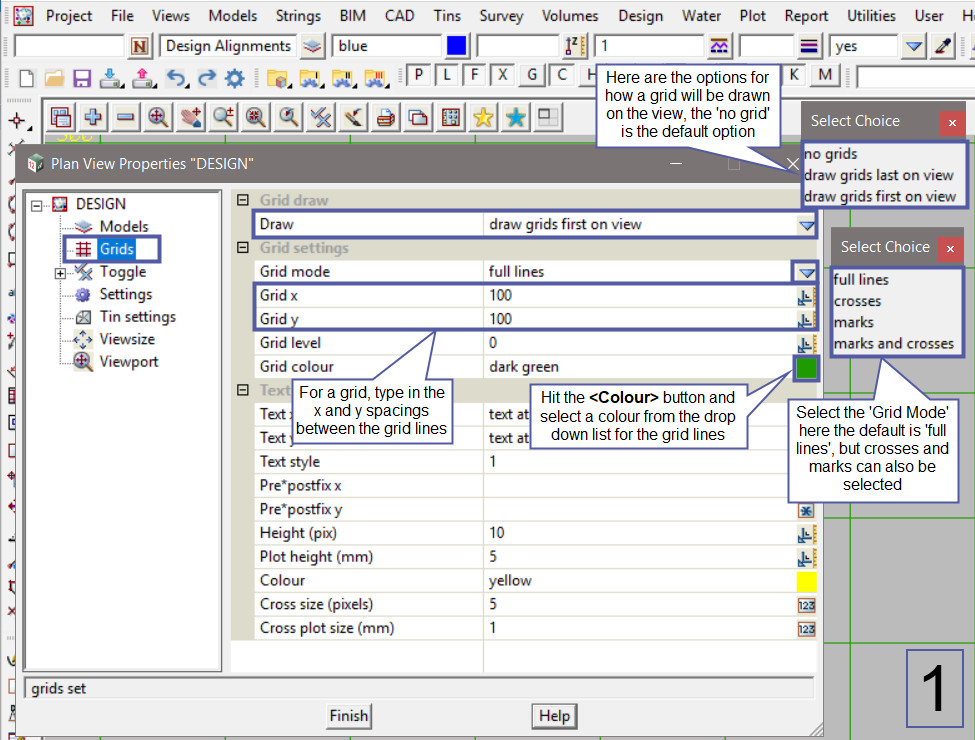
Task: Open the Draw option dropdown arrow
Action: 806,225
